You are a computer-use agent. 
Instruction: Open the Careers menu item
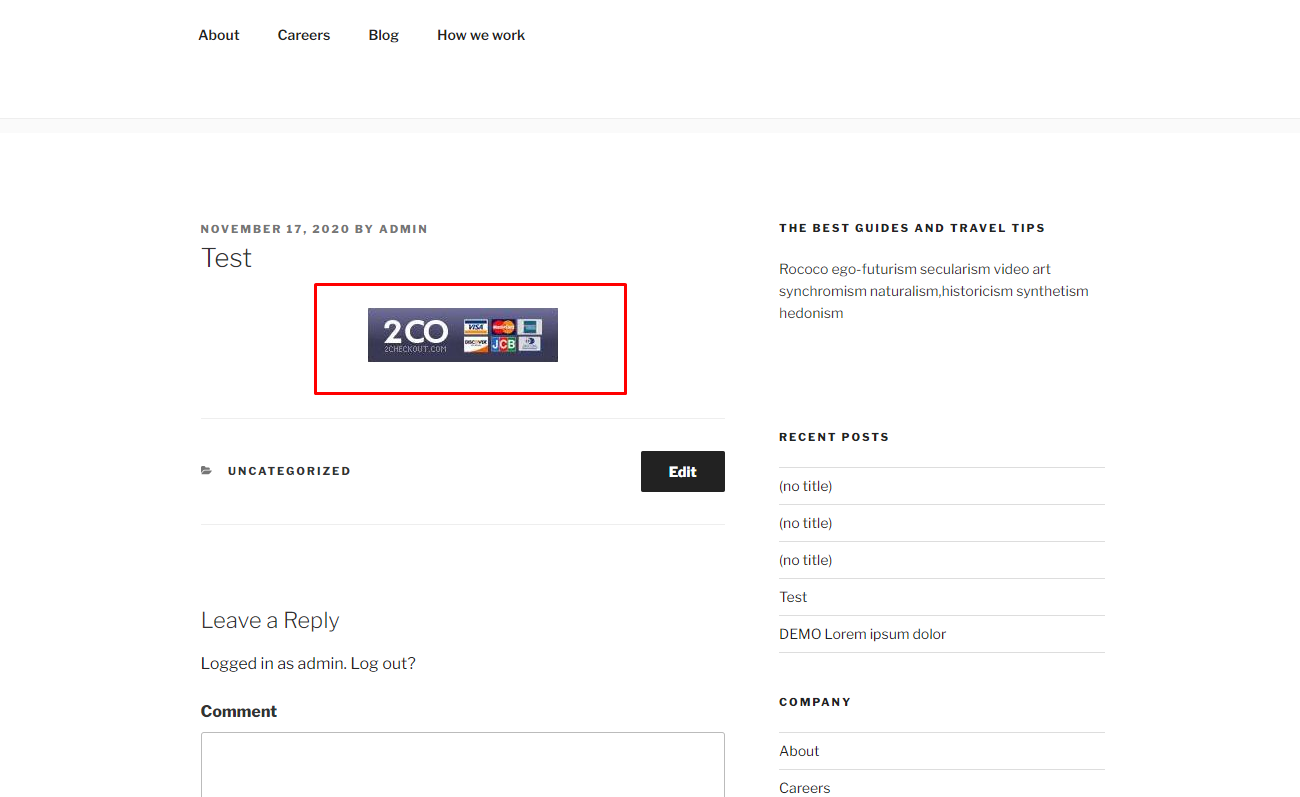tap(304, 35)
